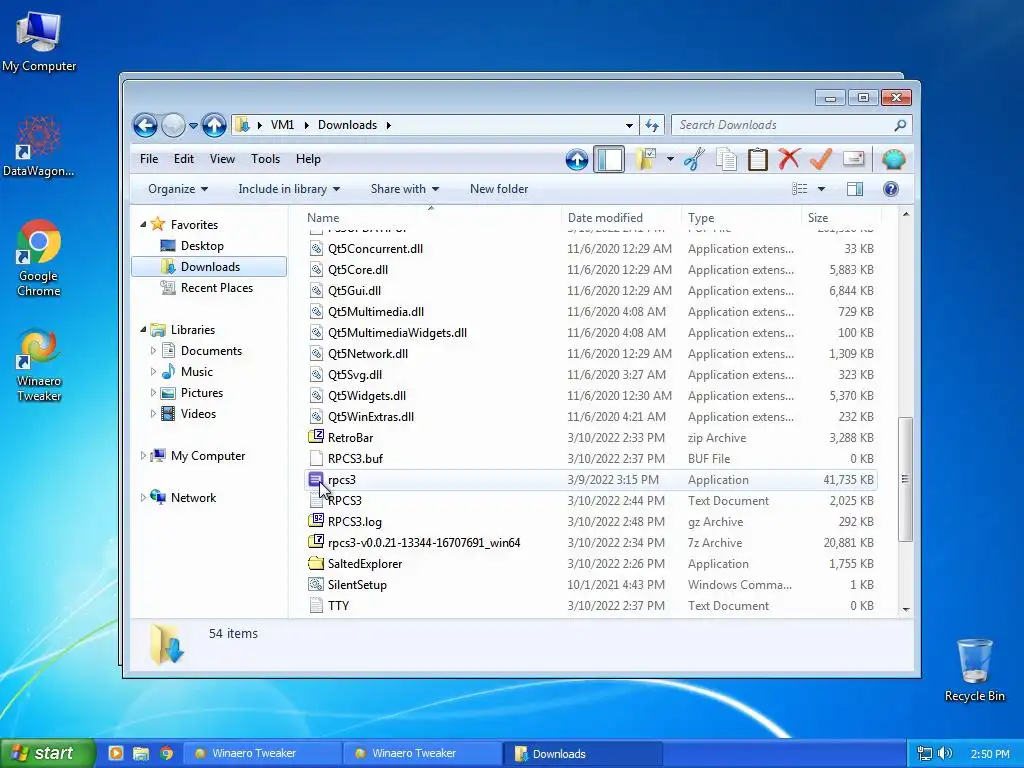Screen dimensions: 1024x768
Task: Select the SilentSetup command file
Action: click(590, 584)
